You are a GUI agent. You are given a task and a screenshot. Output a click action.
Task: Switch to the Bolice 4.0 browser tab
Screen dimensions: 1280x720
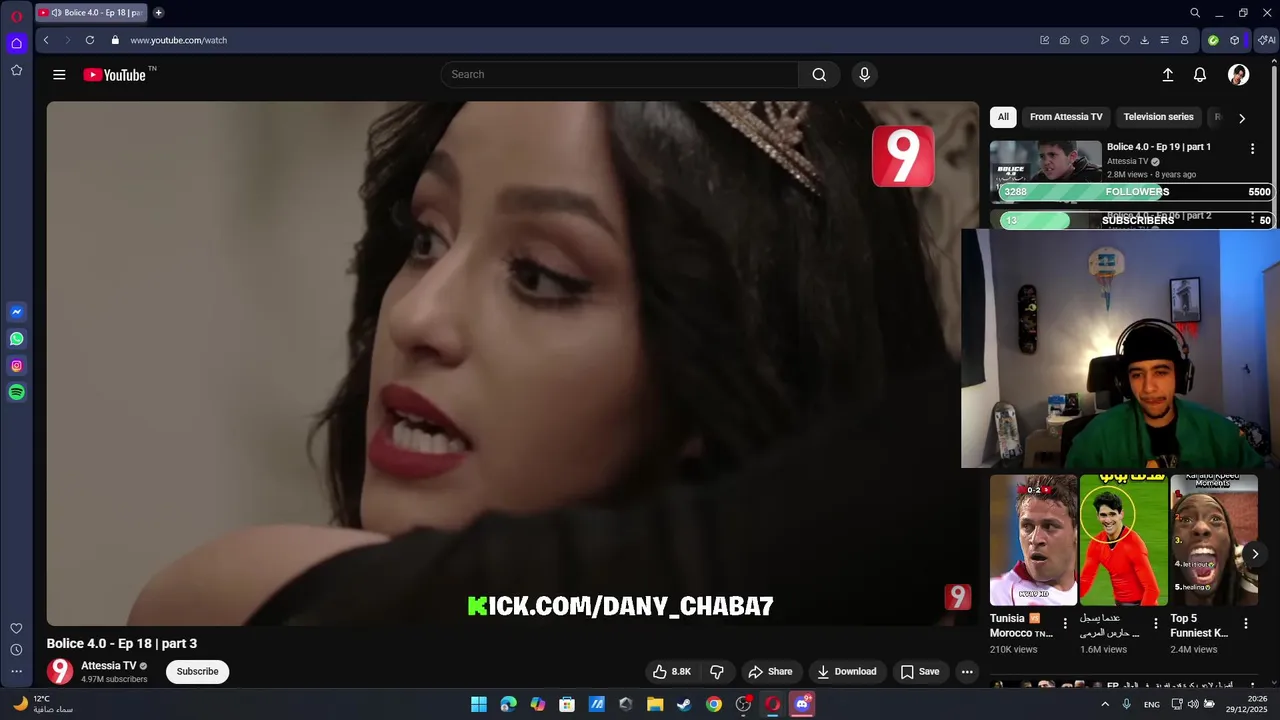(92, 13)
